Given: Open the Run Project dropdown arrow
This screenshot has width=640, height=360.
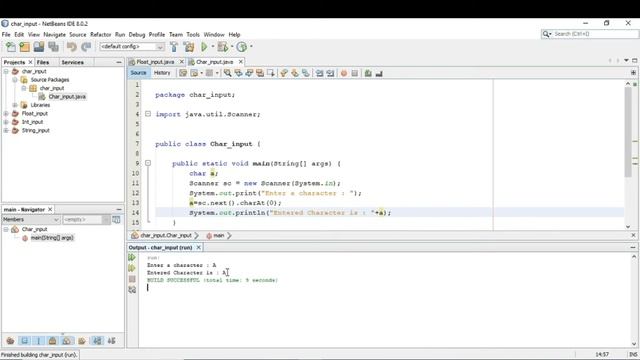Looking at the screenshot, I should point(212,47).
